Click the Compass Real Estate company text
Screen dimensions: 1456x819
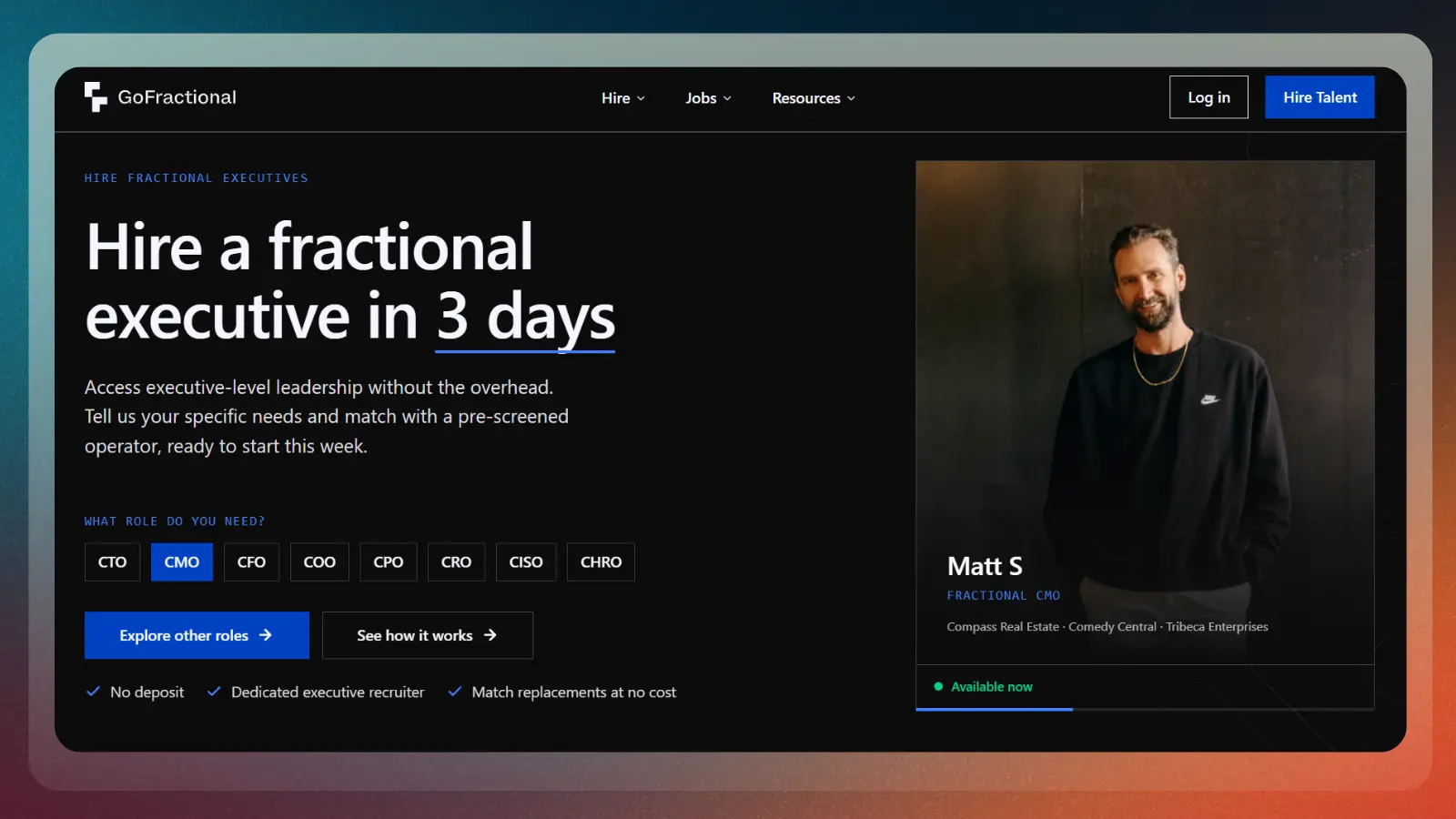coord(1003,627)
